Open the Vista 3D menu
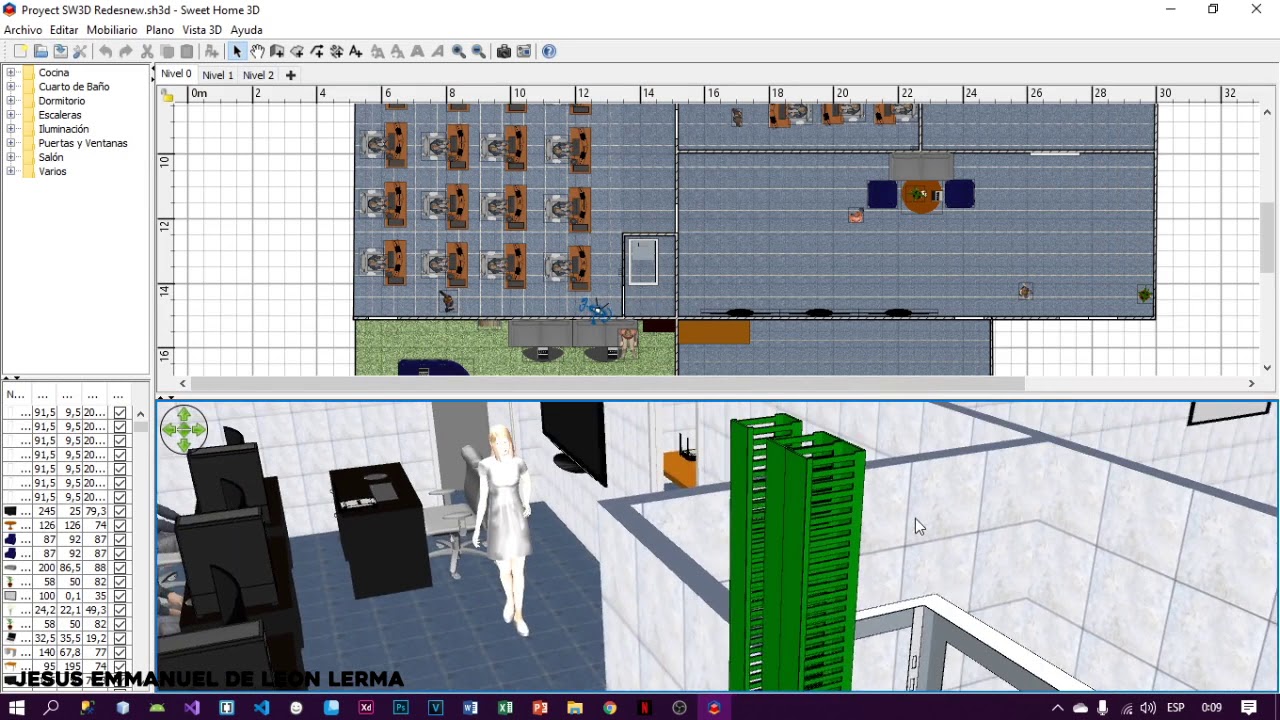The width and height of the screenshot is (1280, 720). 202,30
